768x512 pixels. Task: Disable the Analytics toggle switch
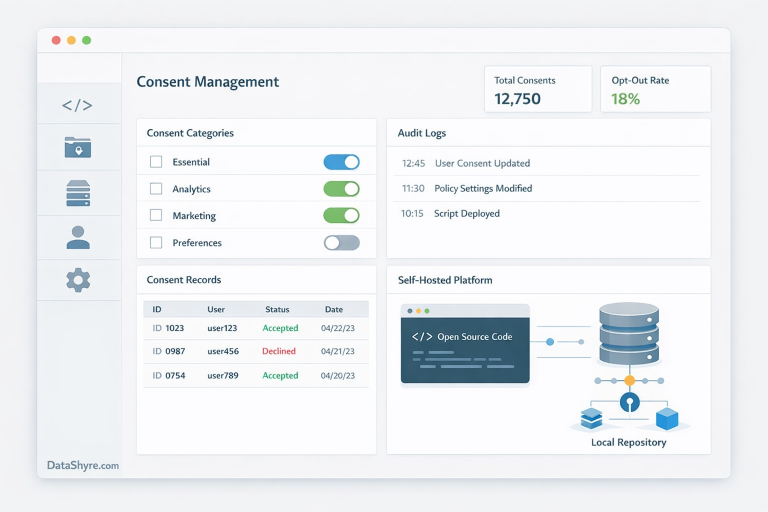(341, 189)
